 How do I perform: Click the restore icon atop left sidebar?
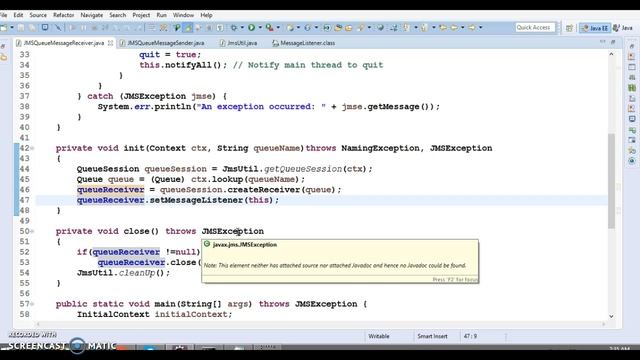coord(3,46)
